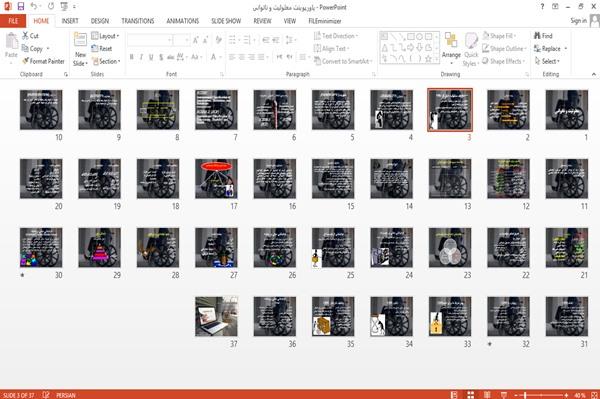Image resolution: width=600 pixels, height=399 pixels.
Task: Toggle Align Right paragraph option
Action: pyautogui.click(x=251, y=57)
